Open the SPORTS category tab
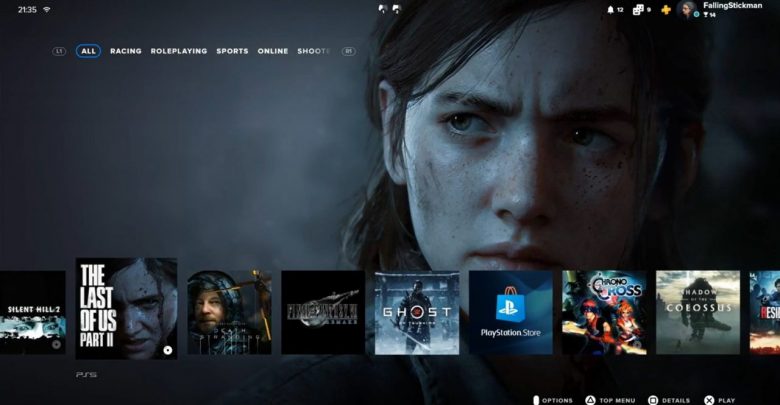This screenshot has height=405, width=780. click(232, 51)
